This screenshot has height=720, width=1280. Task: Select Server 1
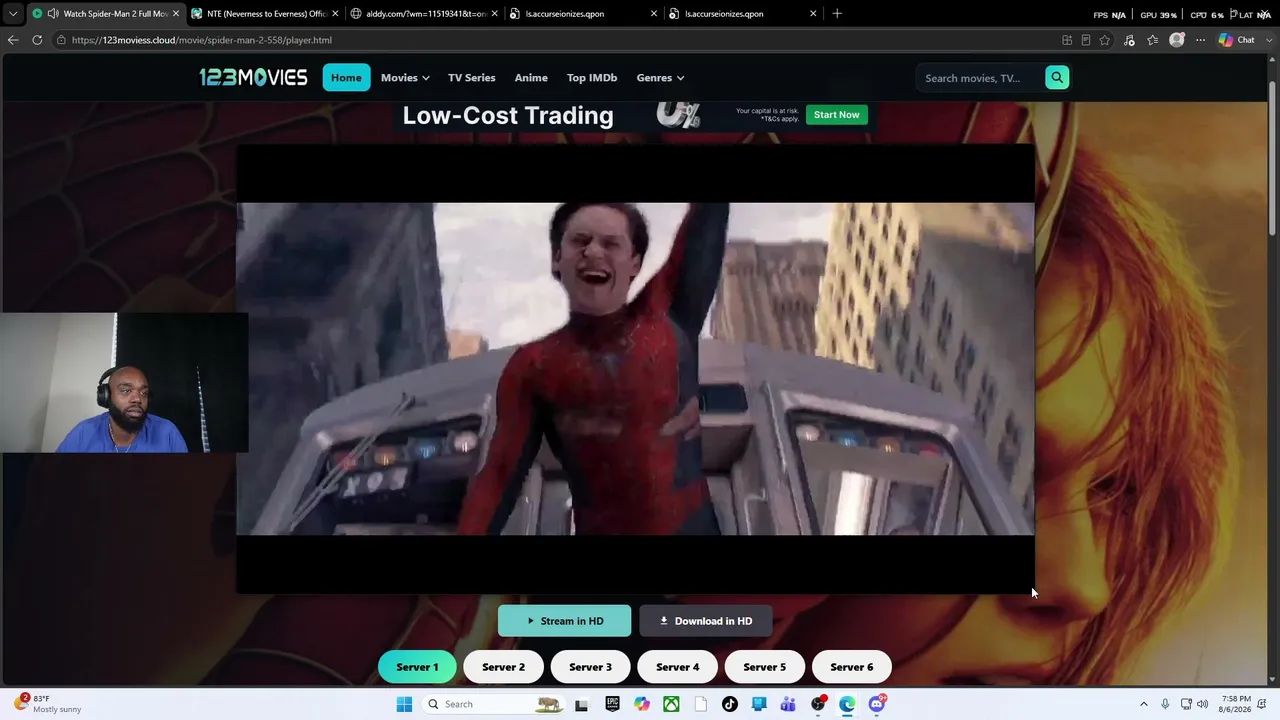pos(417,667)
